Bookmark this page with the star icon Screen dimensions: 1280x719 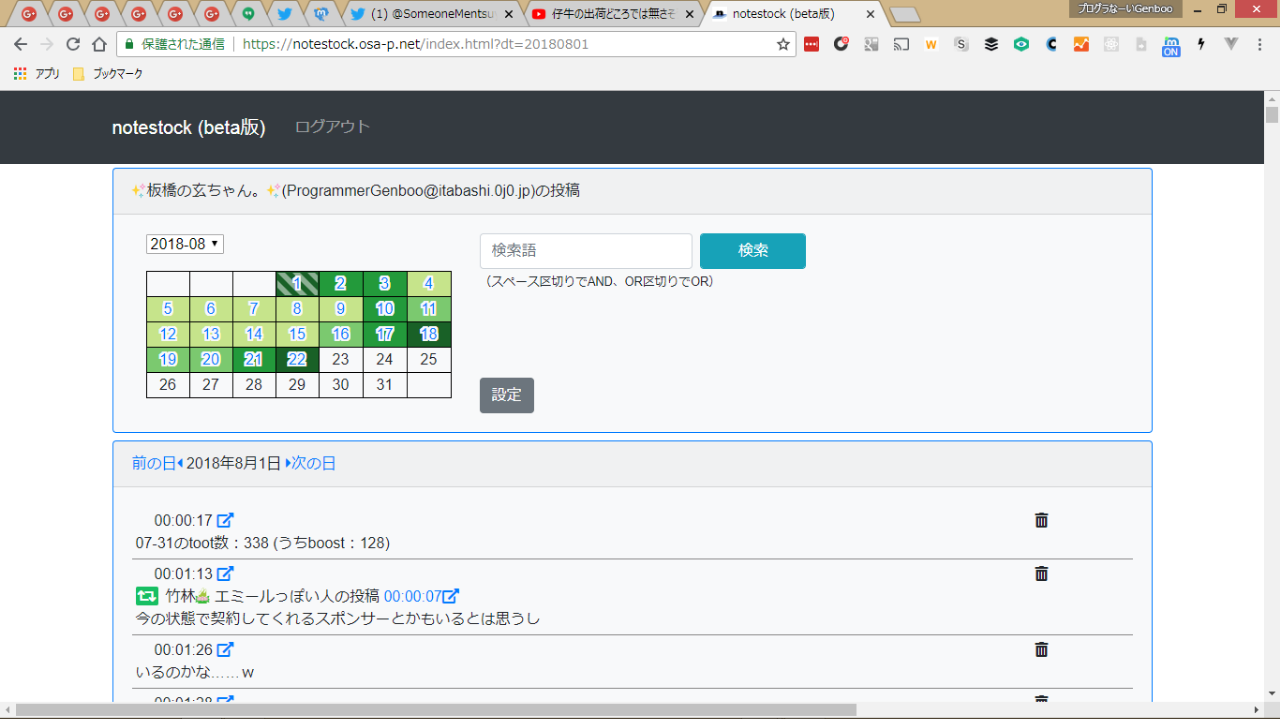tap(783, 44)
